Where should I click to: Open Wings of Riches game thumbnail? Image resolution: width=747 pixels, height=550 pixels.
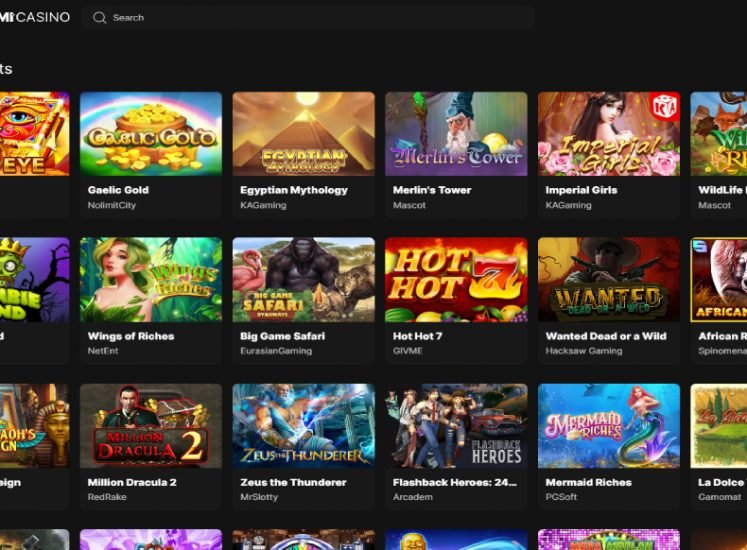pos(151,279)
